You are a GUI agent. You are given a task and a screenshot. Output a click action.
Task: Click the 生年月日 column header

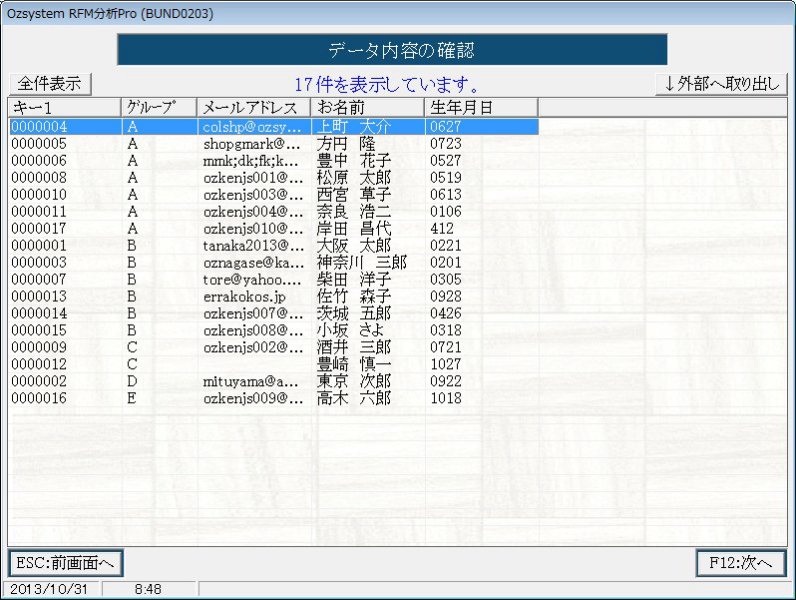pyautogui.click(x=481, y=108)
